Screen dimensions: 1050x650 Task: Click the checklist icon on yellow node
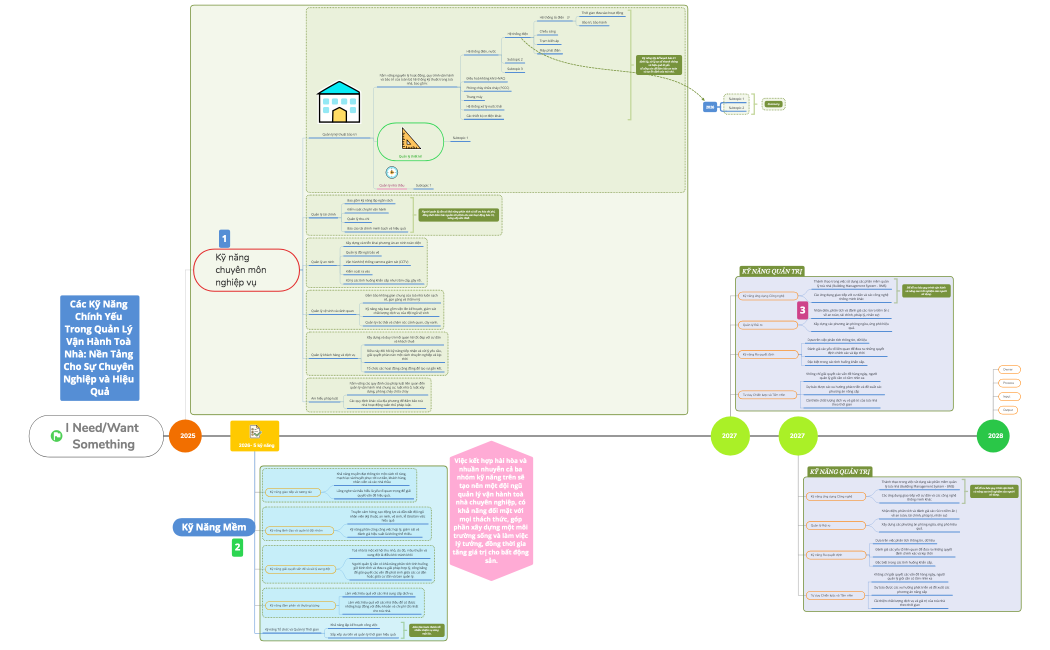tap(255, 430)
